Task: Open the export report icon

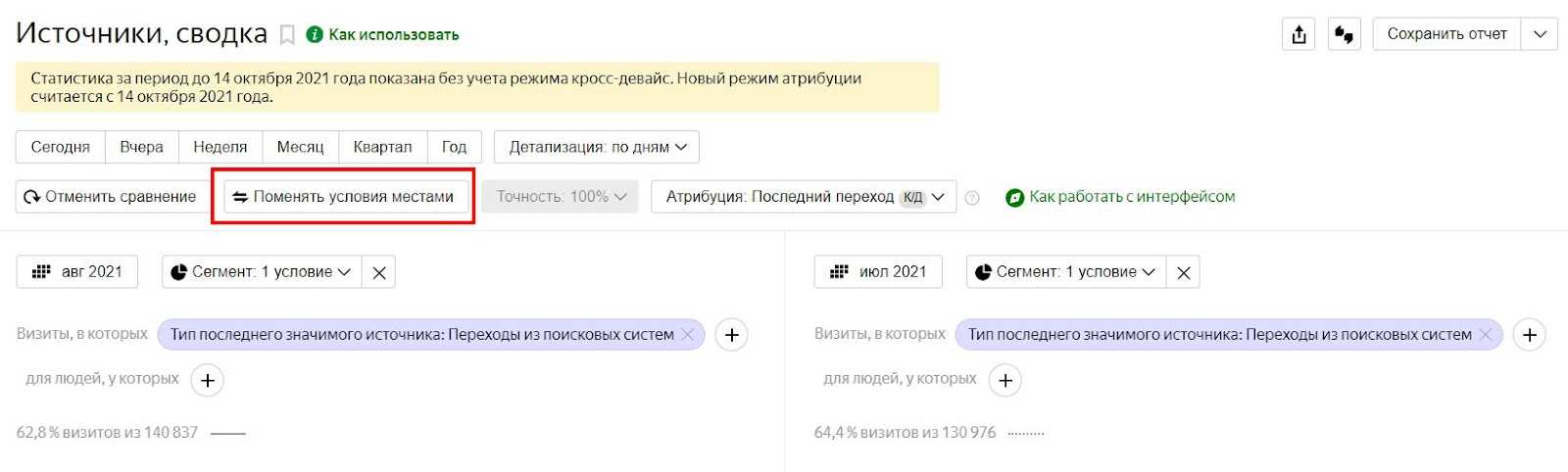Action: [1298, 34]
